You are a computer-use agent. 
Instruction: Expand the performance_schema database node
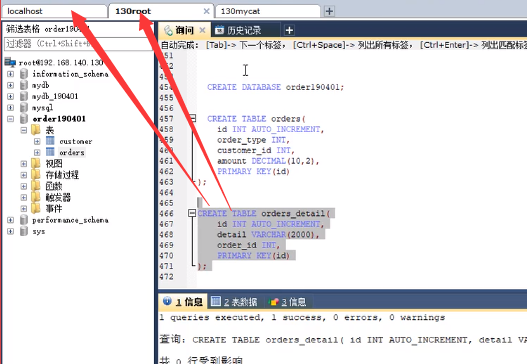pyautogui.click(x=10, y=220)
